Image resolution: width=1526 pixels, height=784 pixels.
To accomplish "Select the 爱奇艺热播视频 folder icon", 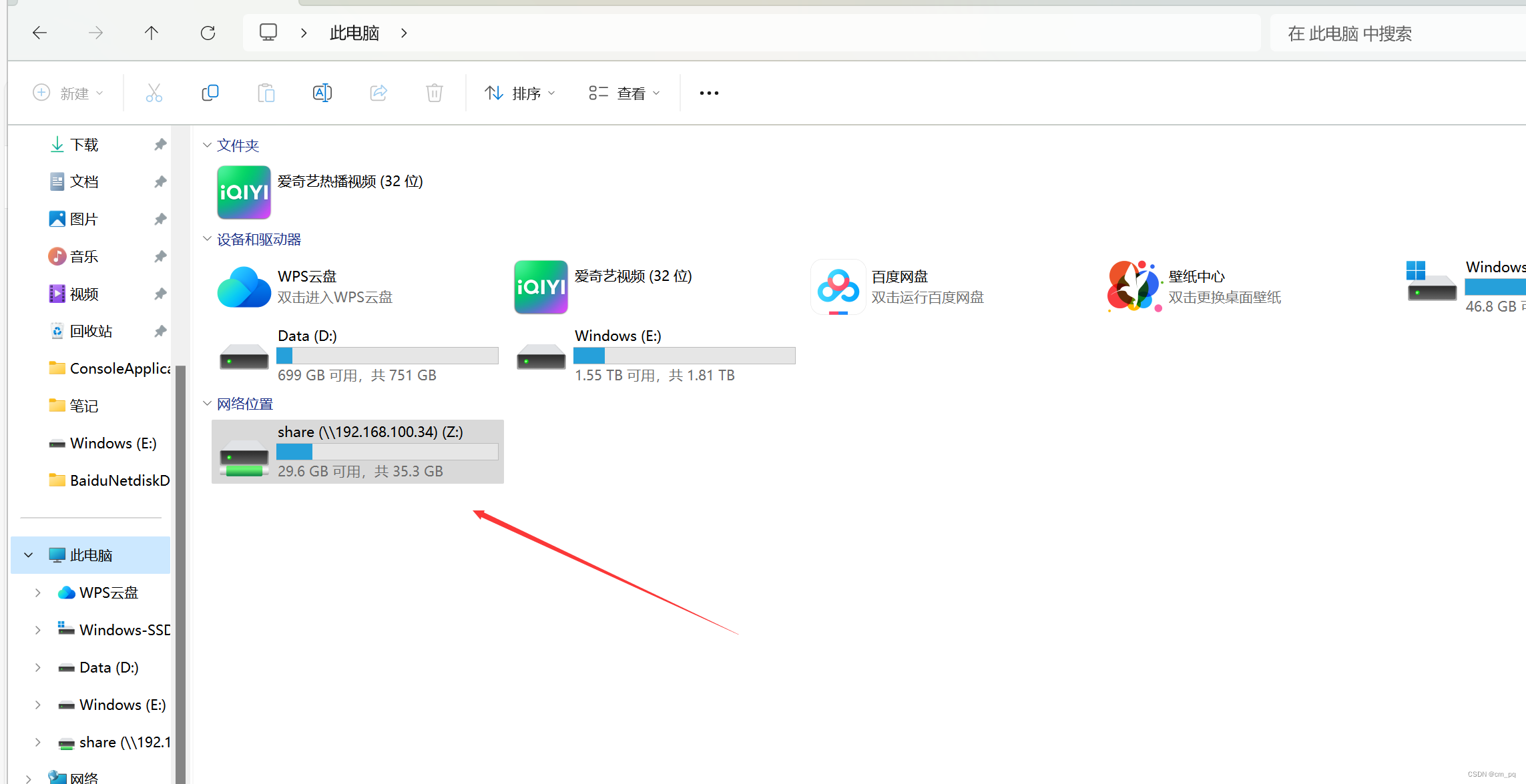I will click(244, 192).
